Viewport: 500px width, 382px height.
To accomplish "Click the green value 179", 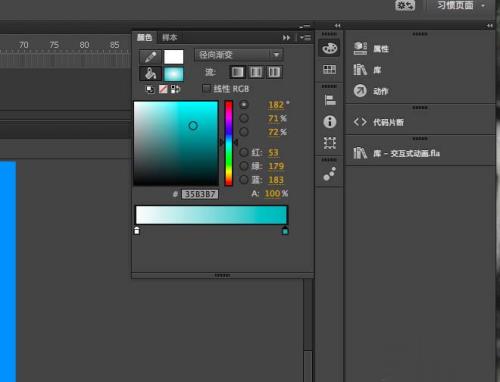I will [x=276, y=166].
